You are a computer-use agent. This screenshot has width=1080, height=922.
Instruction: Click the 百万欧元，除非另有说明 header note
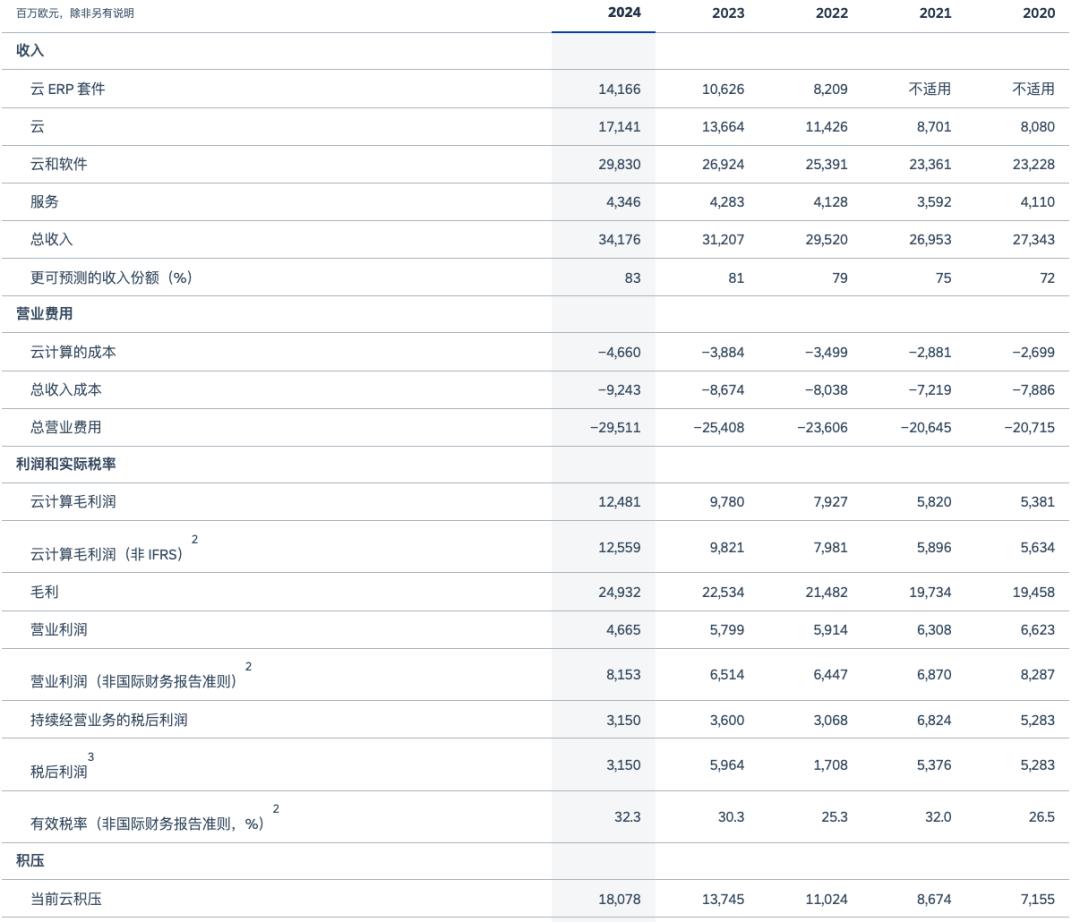pos(75,14)
